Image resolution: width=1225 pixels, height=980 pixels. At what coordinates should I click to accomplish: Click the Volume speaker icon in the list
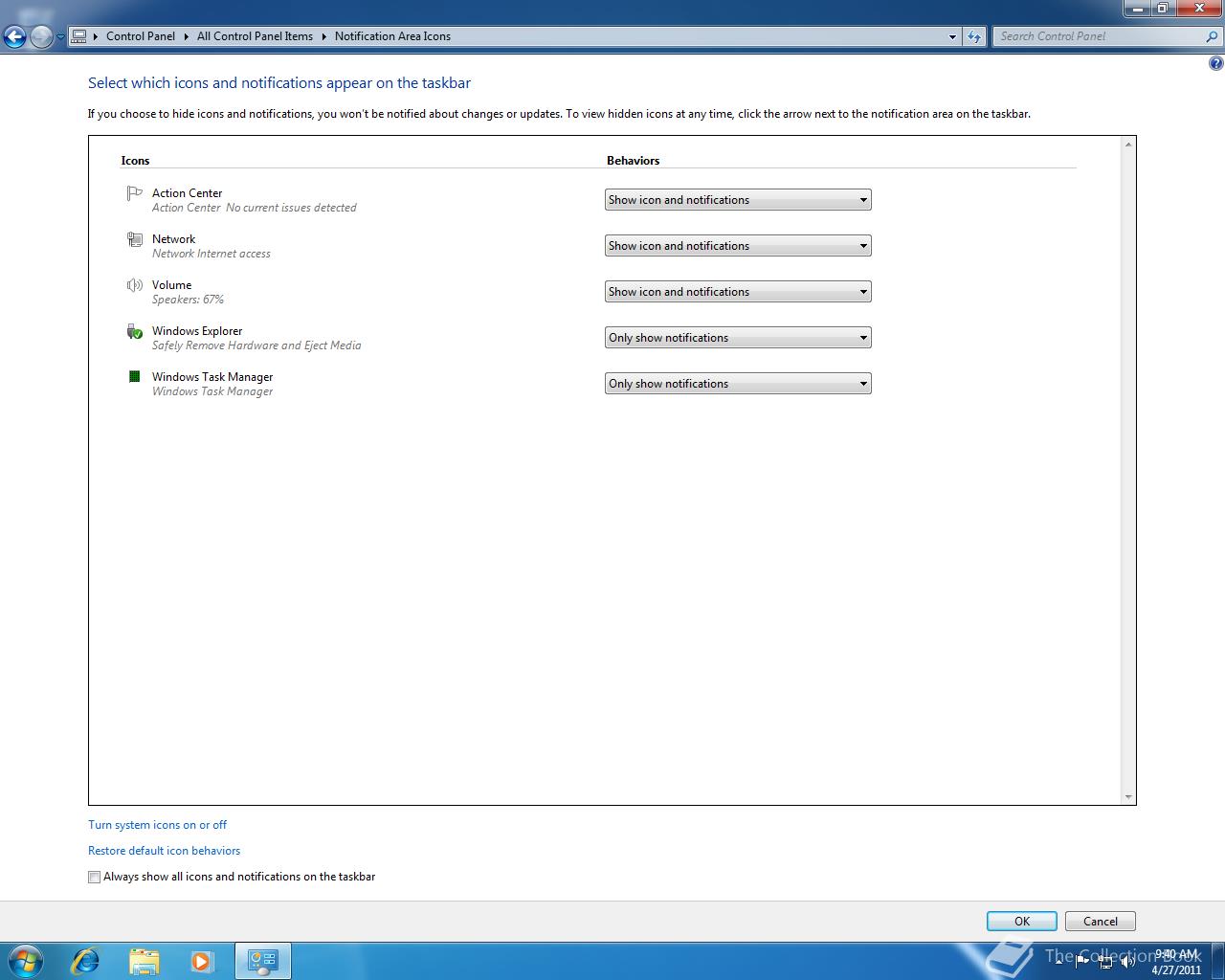coord(135,285)
